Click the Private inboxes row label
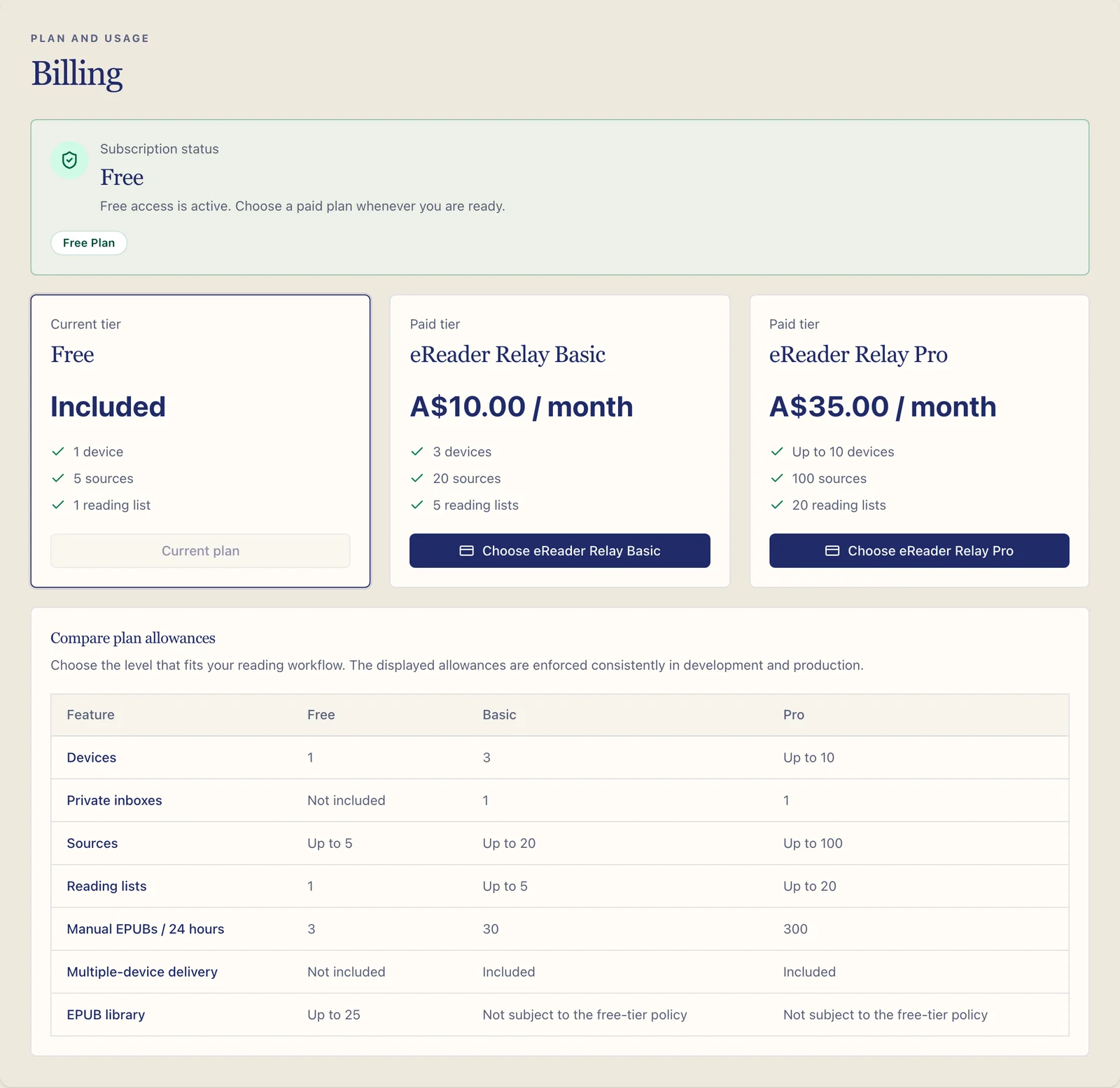This screenshot has height=1088, width=1120. click(x=115, y=800)
